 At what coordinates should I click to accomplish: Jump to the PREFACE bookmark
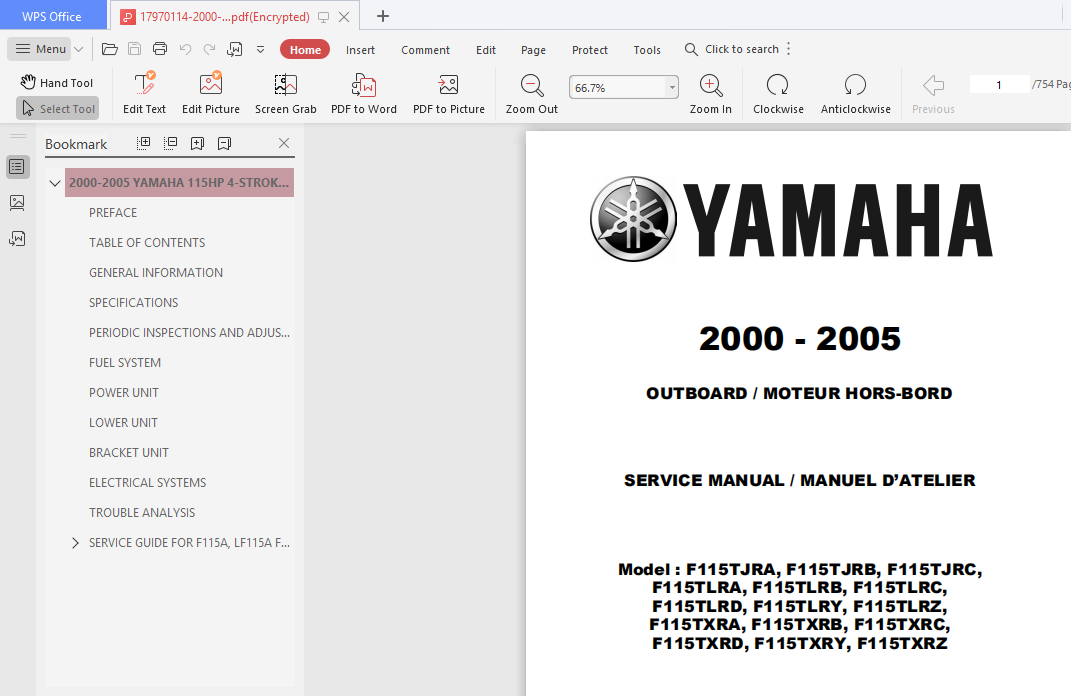click(x=113, y=212)
